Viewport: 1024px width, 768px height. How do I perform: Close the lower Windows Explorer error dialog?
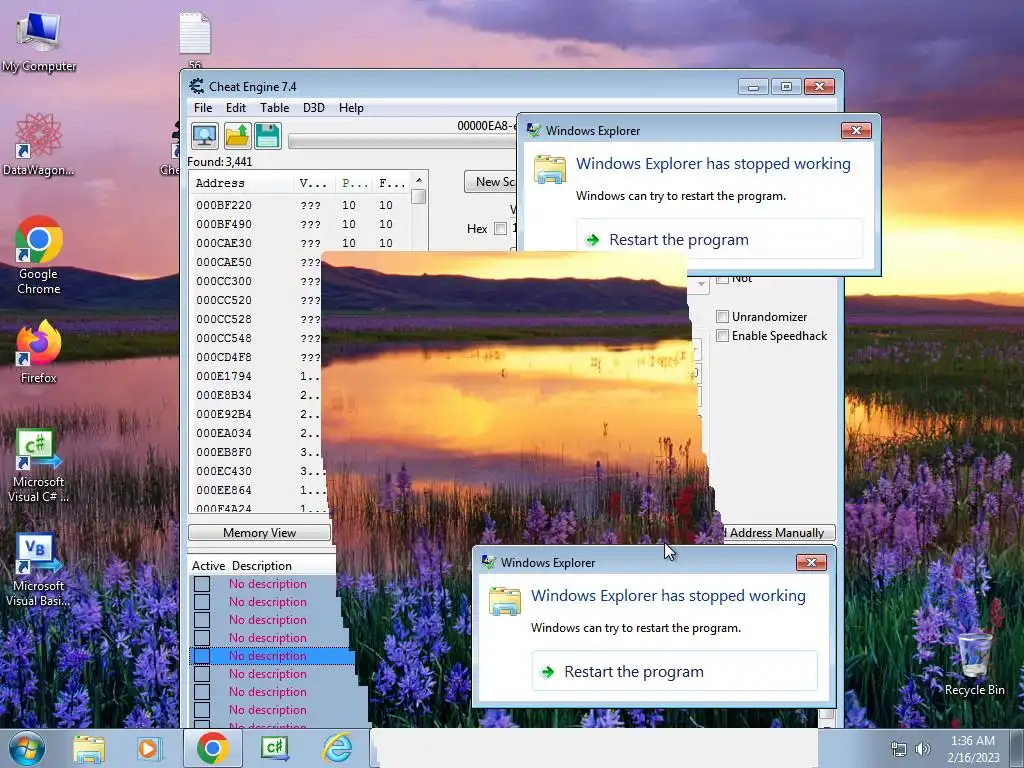click(811, 562)
